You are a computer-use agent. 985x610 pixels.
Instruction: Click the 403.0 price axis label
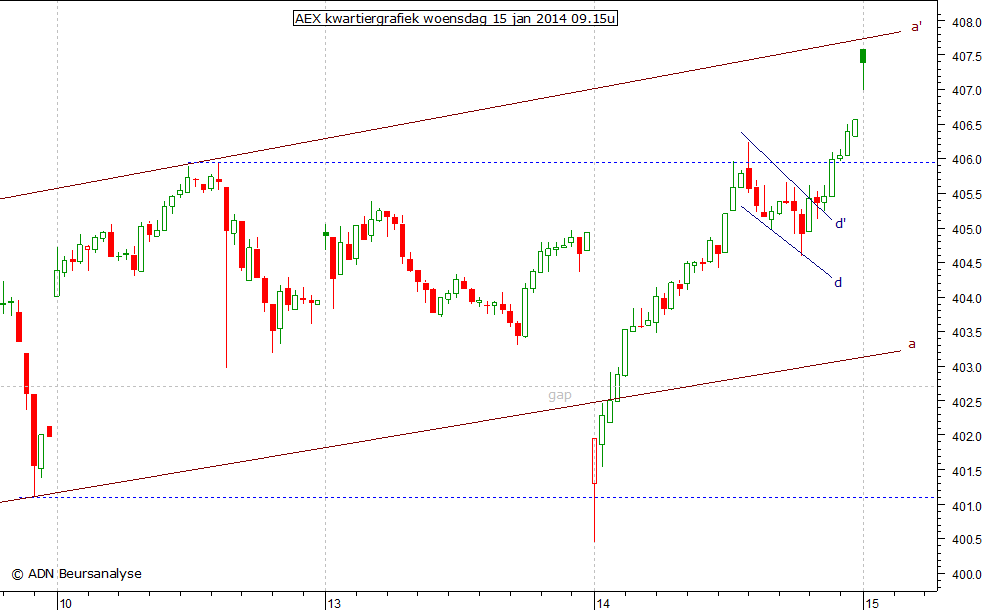pos(966,368)
